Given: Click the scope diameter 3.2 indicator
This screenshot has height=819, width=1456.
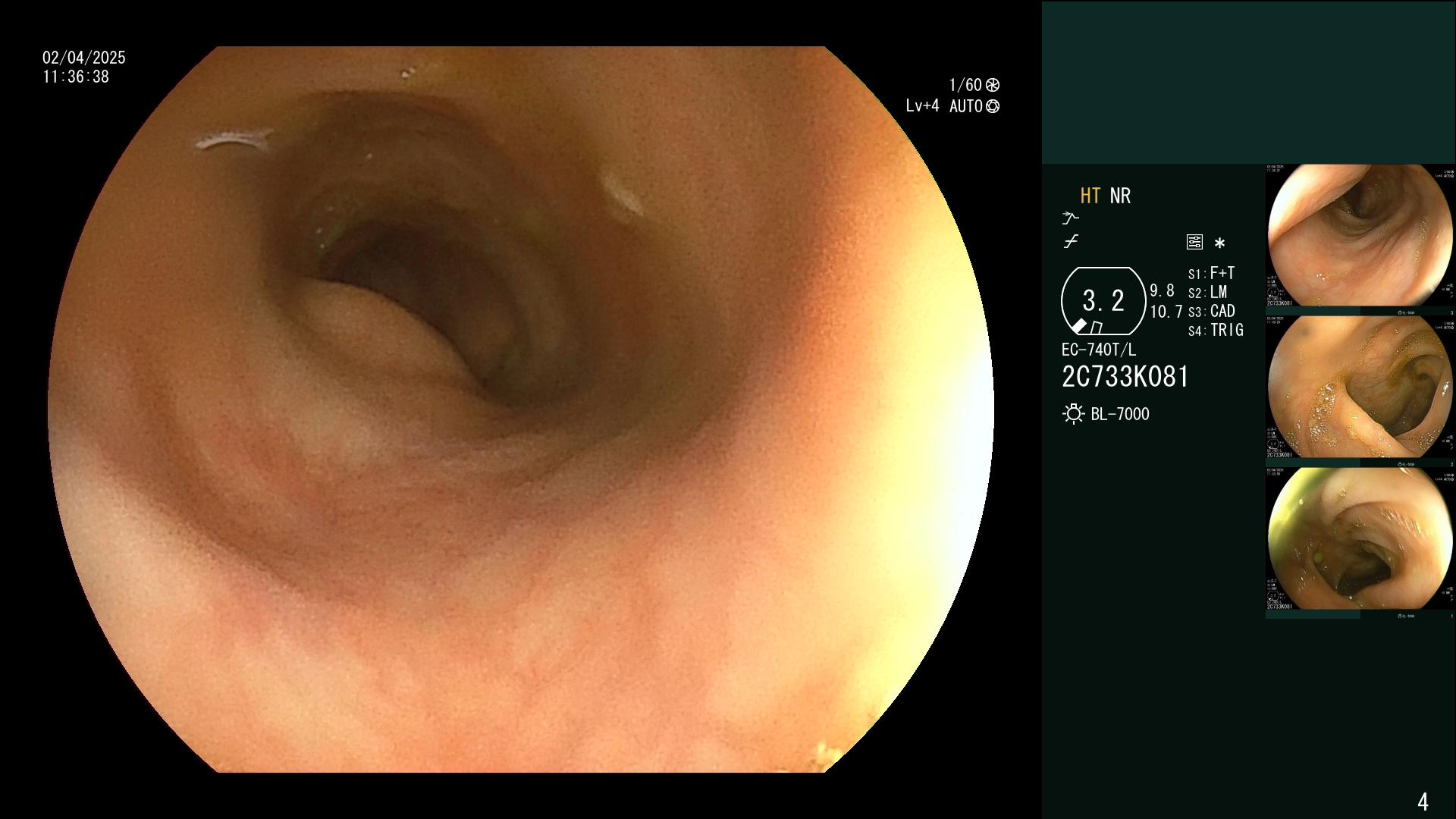Looking at the screenshot, I should click(1103, 301).
